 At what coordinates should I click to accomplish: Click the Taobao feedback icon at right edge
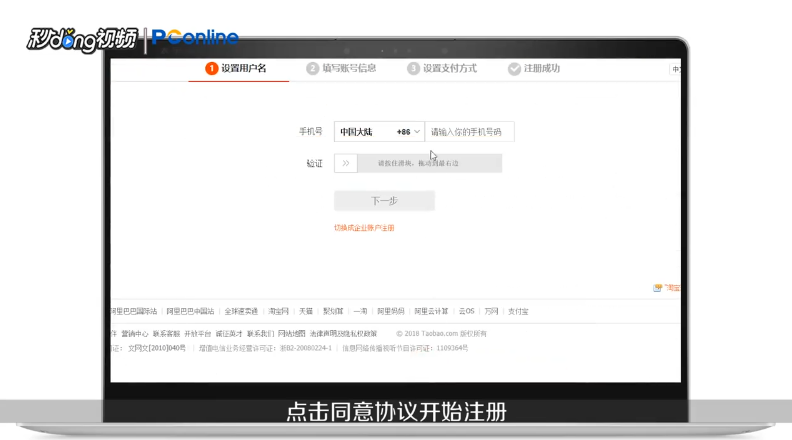tap(657, 288)
